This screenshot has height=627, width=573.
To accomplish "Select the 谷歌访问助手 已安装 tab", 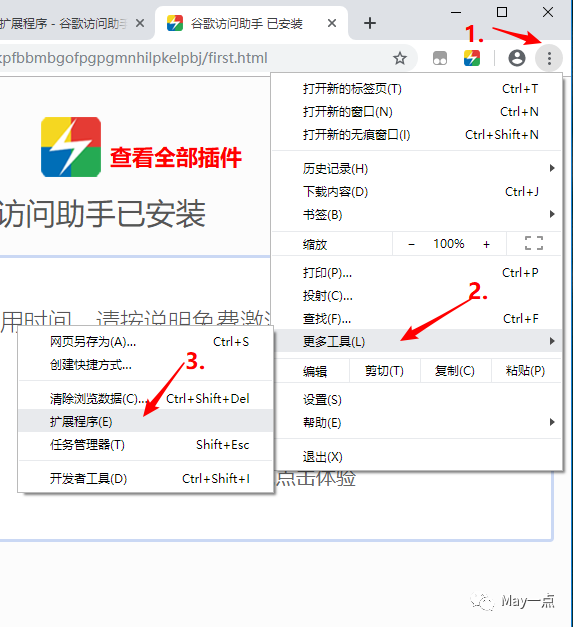I will point(251,23).
